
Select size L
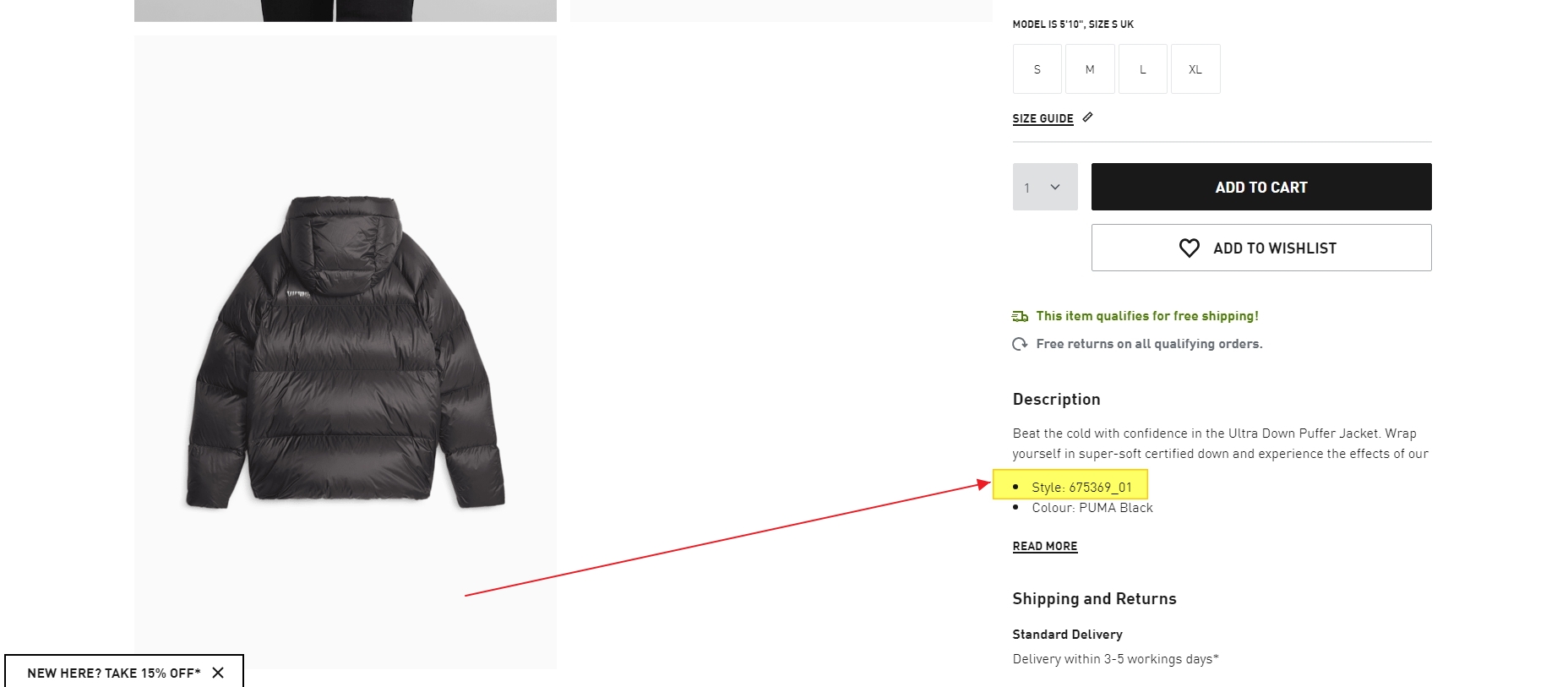pyautogui.click(x=1142, y=69)
